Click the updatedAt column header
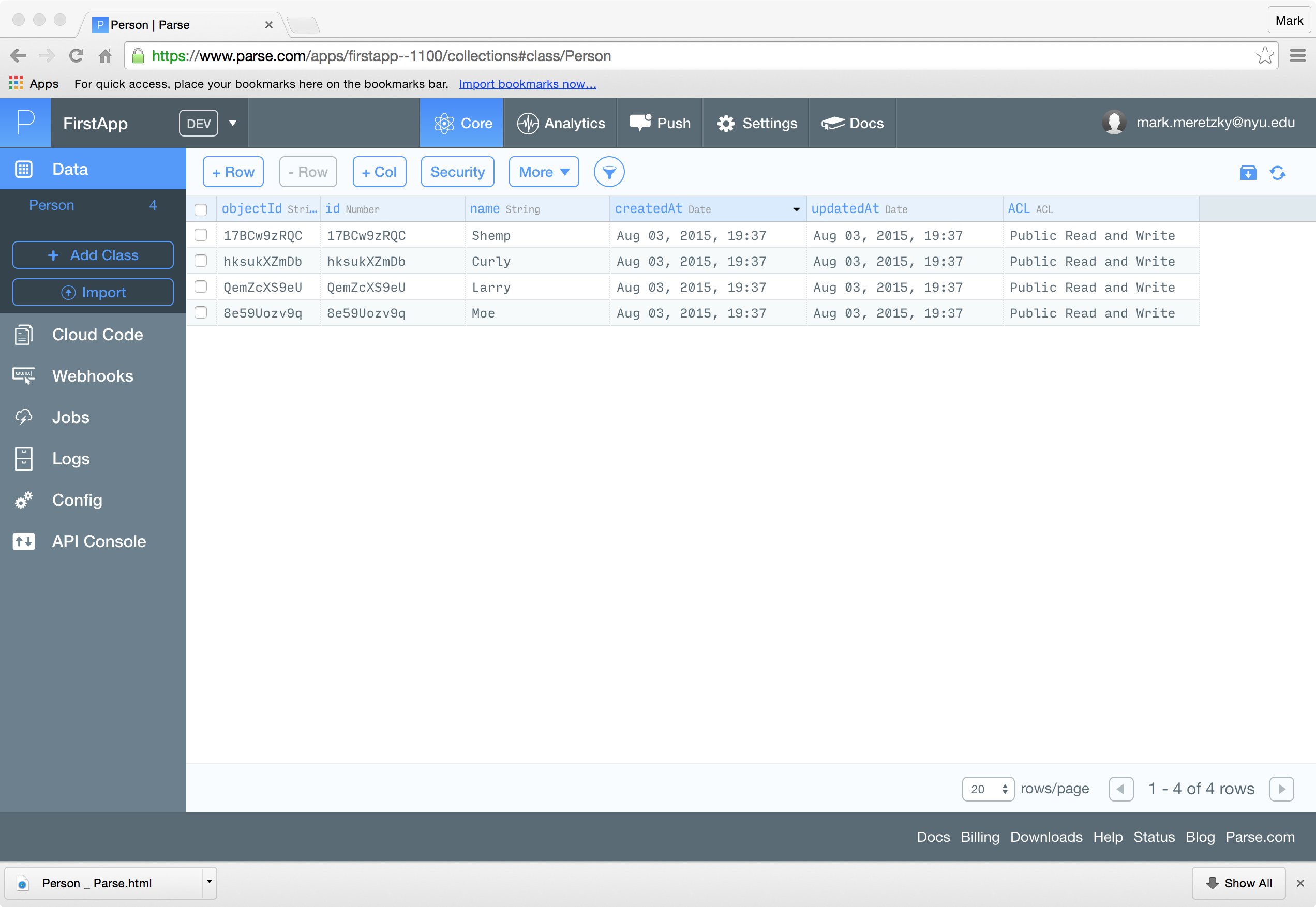The height and width of the screenshot is (907, 1316). tap(904, 209)
